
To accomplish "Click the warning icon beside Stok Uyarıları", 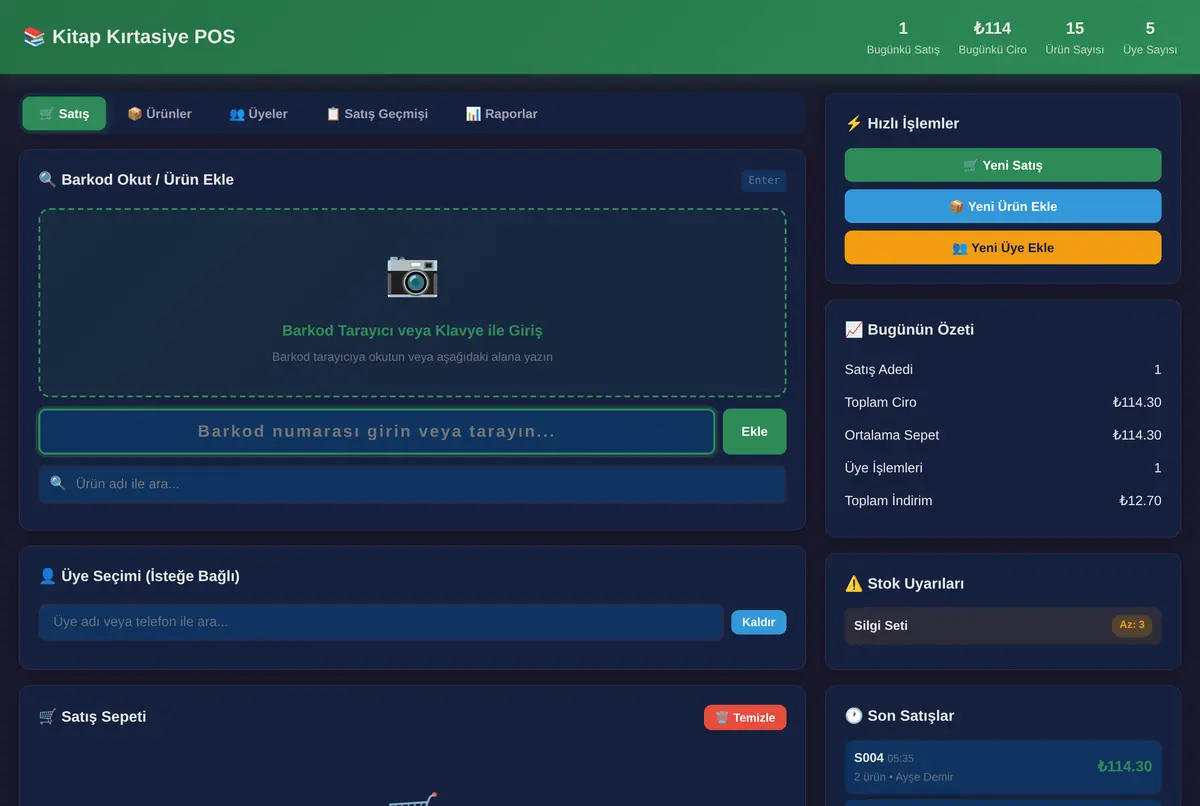I will 854,584.
